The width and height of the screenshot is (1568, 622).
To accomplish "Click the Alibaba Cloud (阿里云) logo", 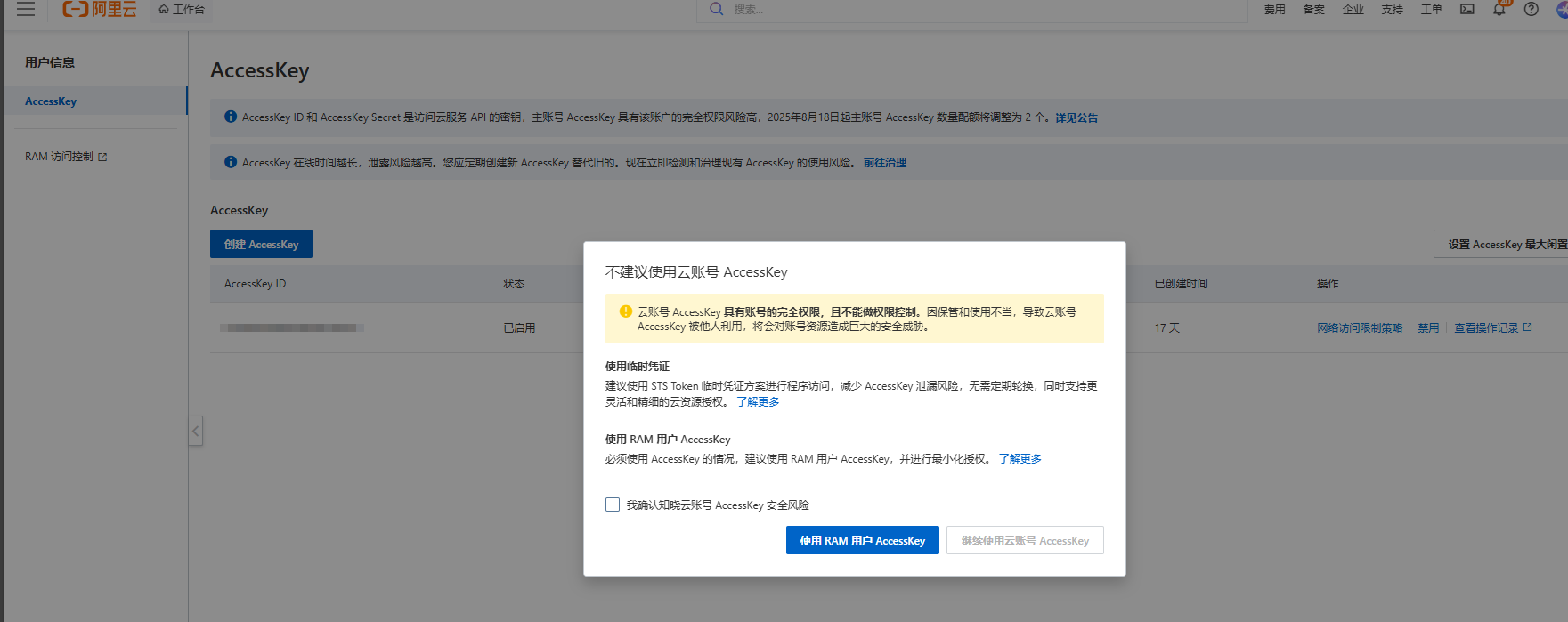I will [x=100, y=9].
